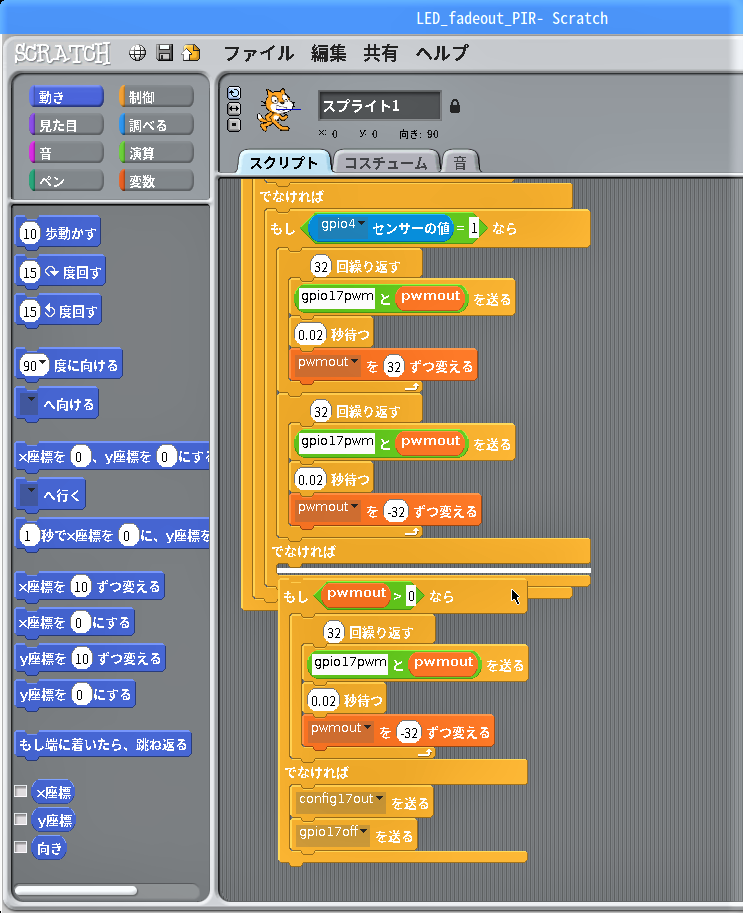This screenshot has width=743, height=913.
Task: Click the share project icon
Action: pos(191,53)
